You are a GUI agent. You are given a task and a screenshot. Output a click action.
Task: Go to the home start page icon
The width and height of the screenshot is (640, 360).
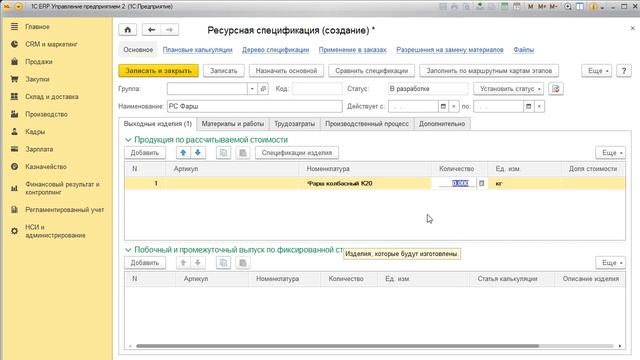pyautogui.click(x=128, y=30)
